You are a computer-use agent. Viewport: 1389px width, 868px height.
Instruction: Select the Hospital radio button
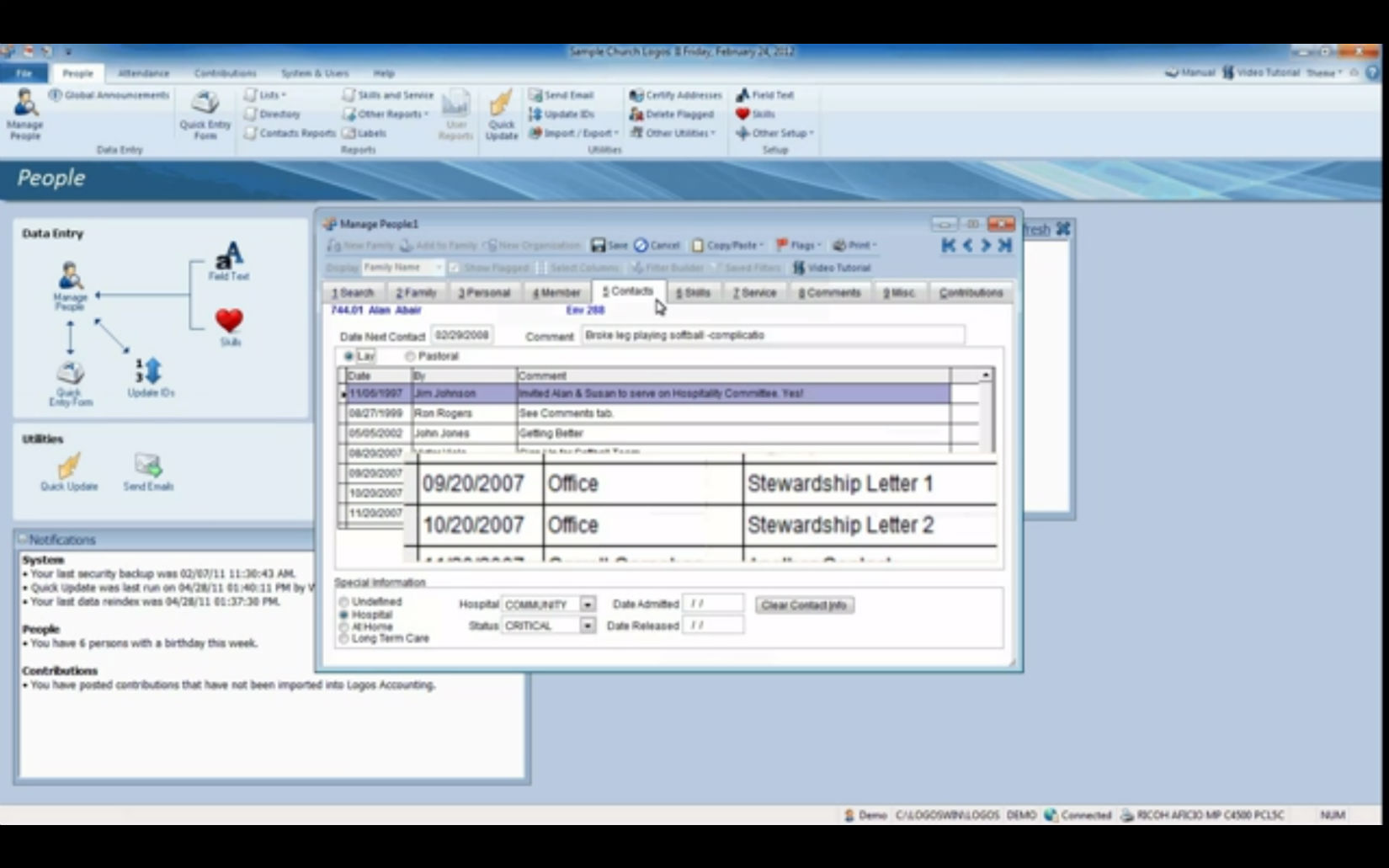coord(343,615)
